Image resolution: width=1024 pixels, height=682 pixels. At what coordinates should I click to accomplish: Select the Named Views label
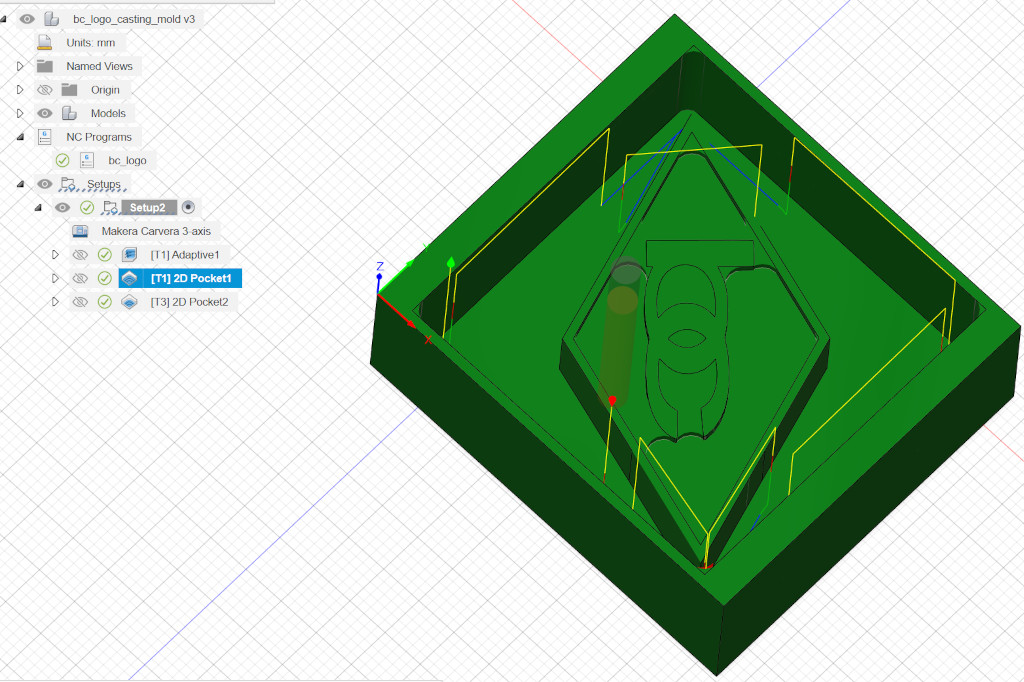click(x=99, y=66)
